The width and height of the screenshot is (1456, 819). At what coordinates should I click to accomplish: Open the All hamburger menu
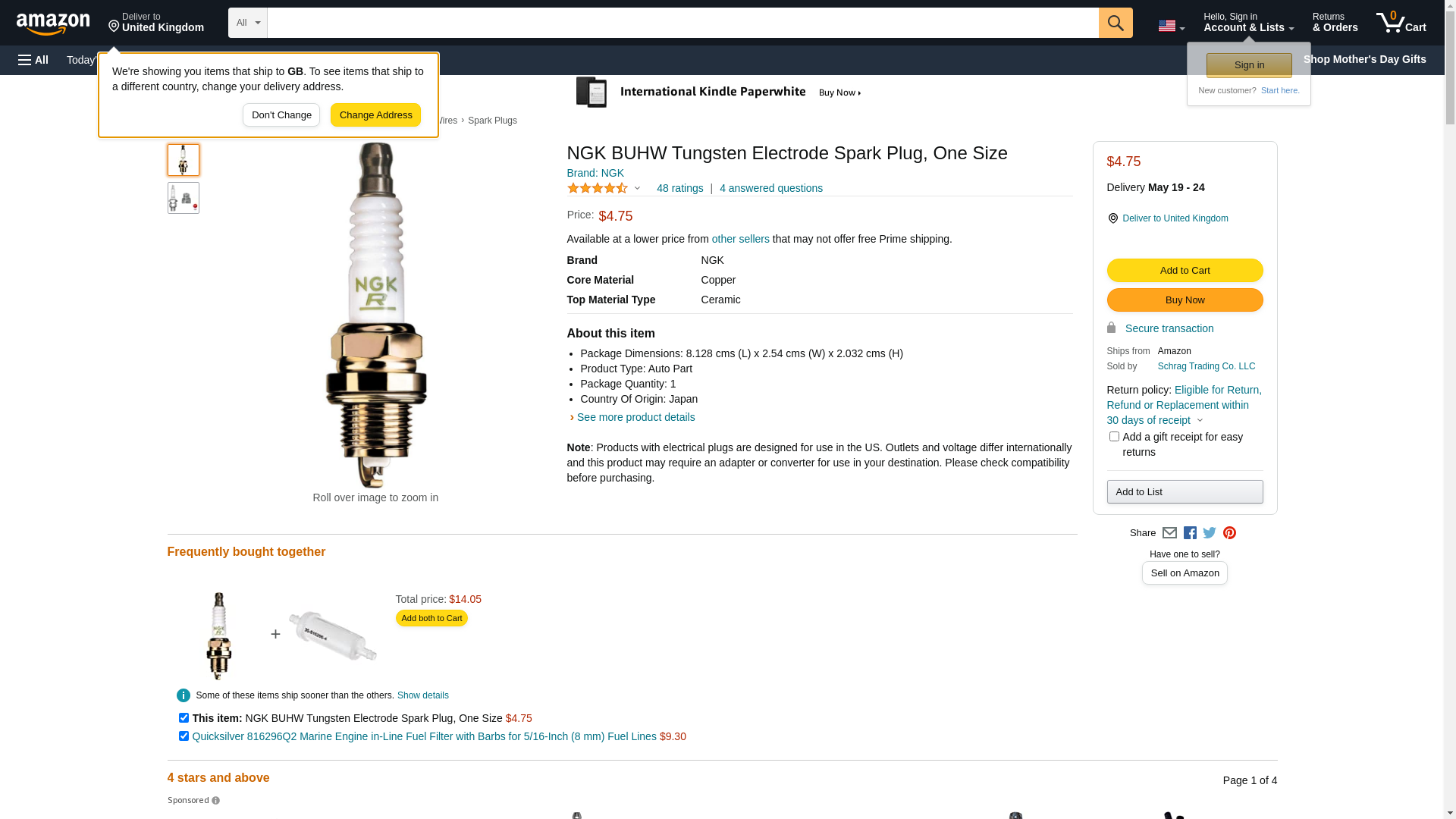pos(33,60)
